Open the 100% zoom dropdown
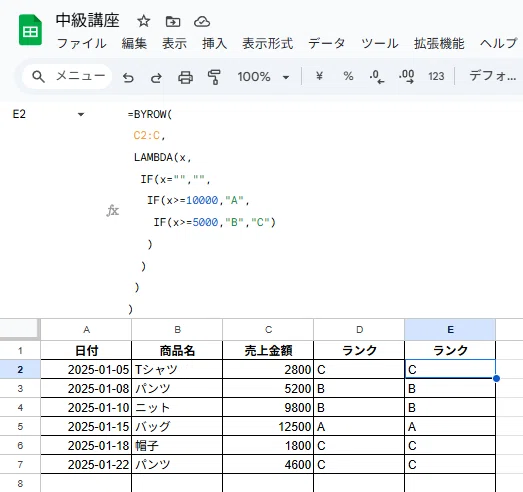 click(263, 77)
